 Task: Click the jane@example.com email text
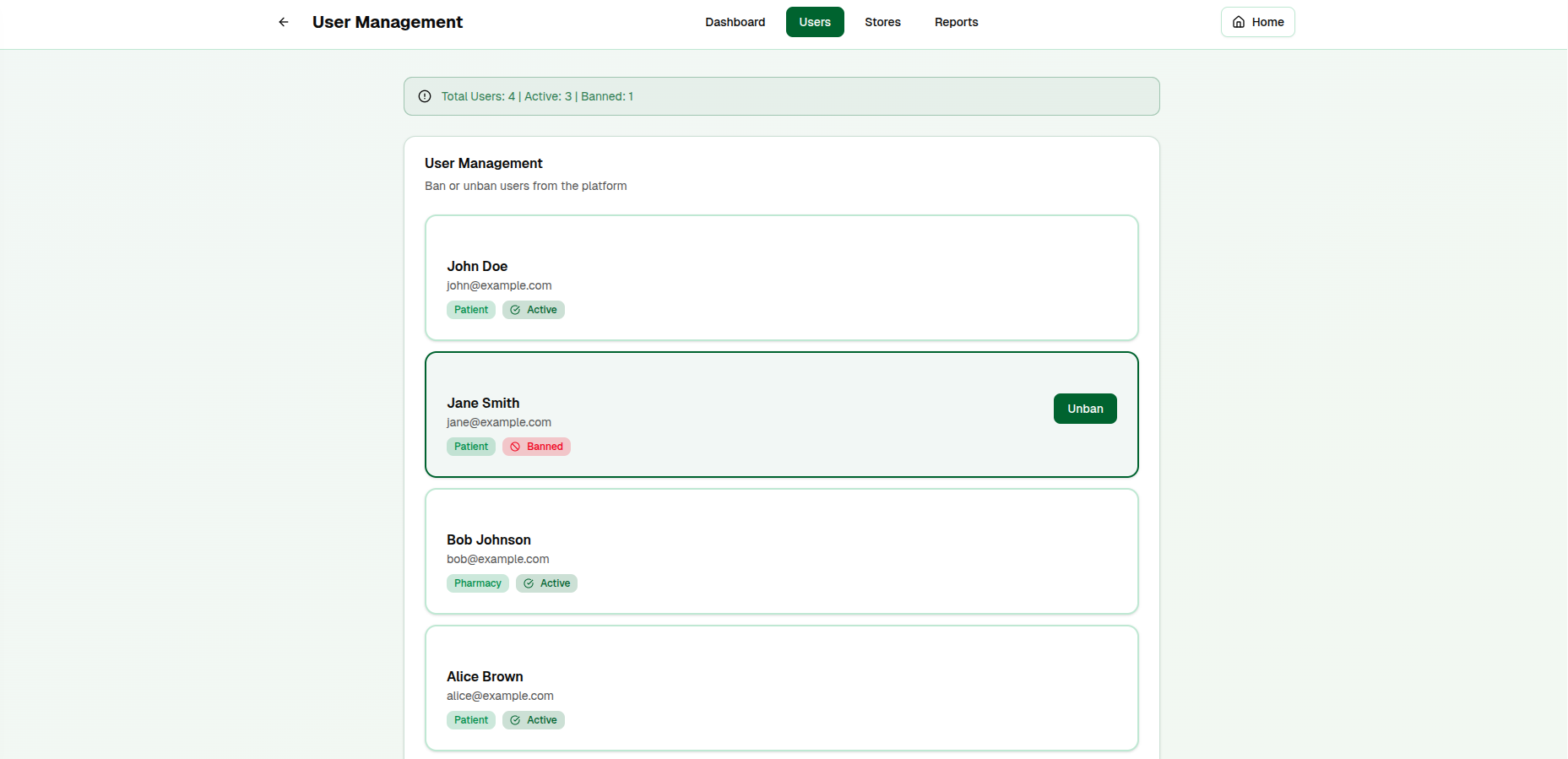click(499, 422)
